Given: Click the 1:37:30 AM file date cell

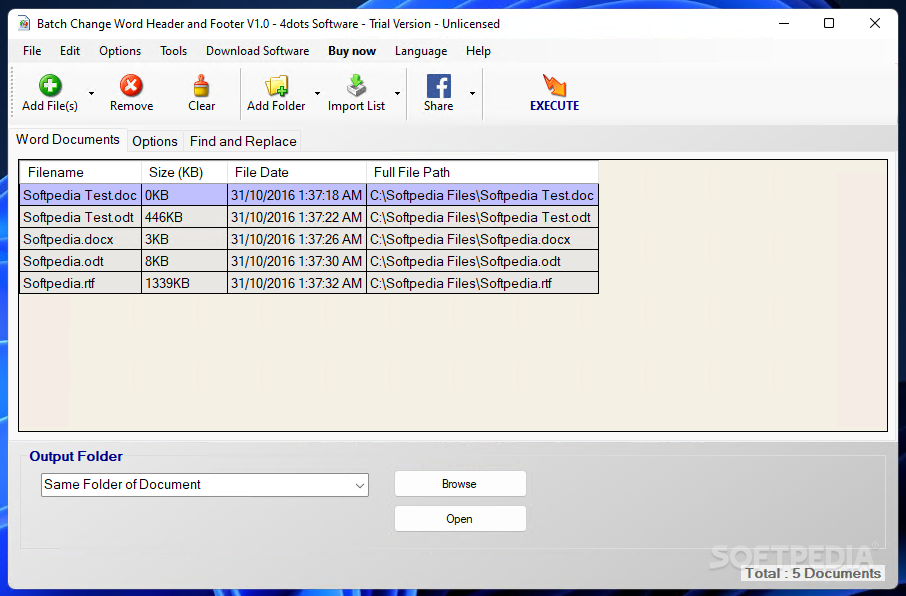Looking at the screenshot, I should coord(297,261).
